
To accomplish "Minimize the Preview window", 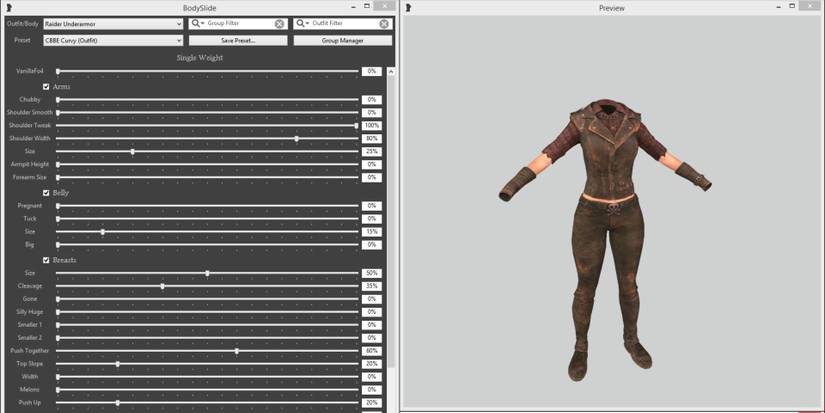I will click(779, 6).
